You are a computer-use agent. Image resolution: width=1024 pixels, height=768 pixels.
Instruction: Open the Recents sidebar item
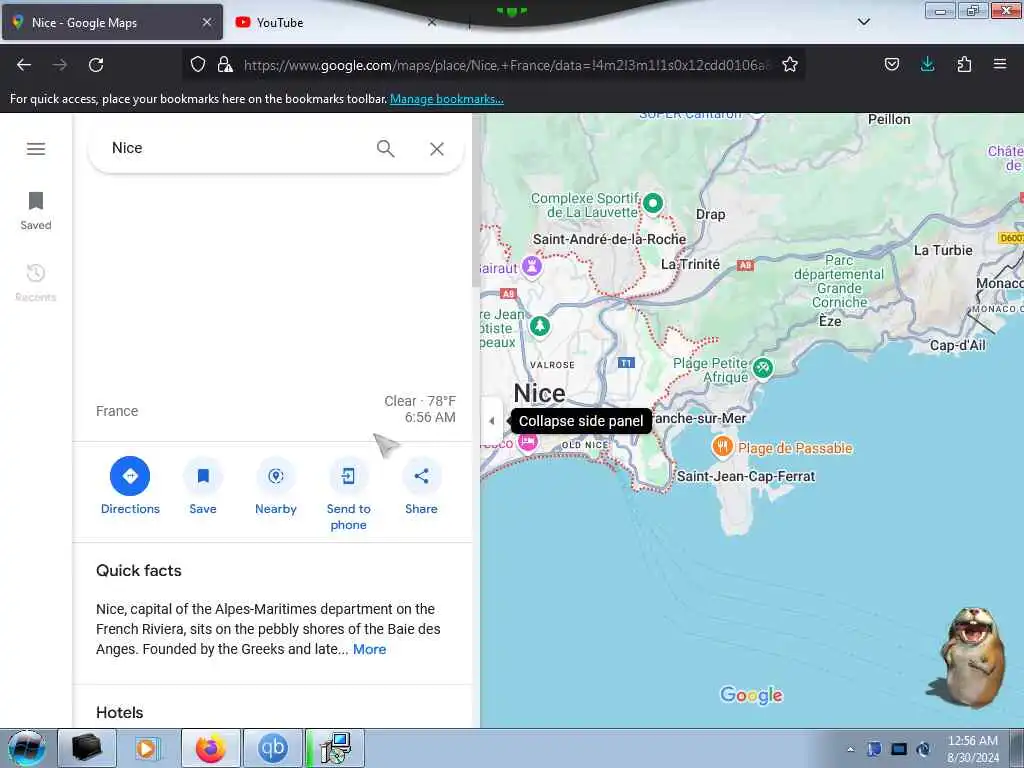(36, 282)
